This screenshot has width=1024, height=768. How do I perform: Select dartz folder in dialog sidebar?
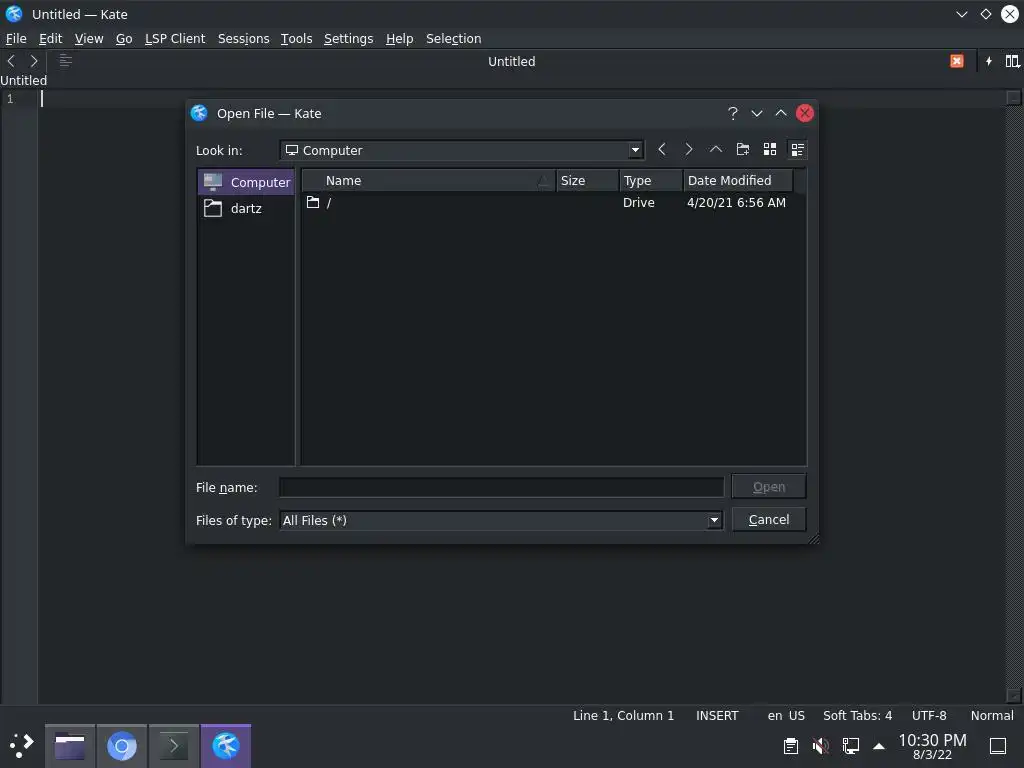pos(246,208)
